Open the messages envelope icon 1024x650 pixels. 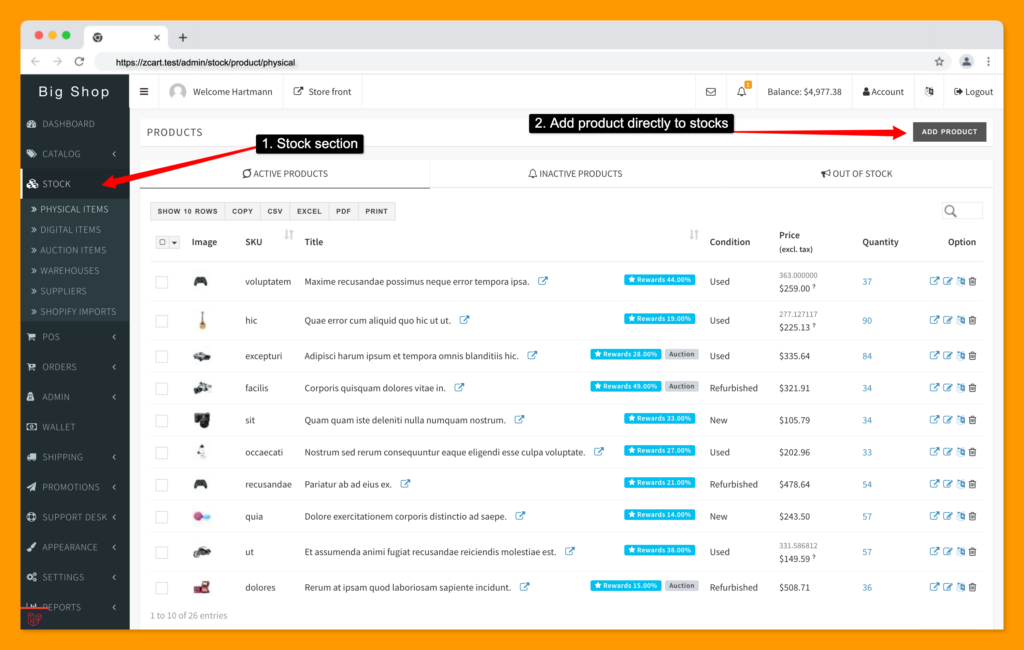pyautogui.click(x=710, y=91)
